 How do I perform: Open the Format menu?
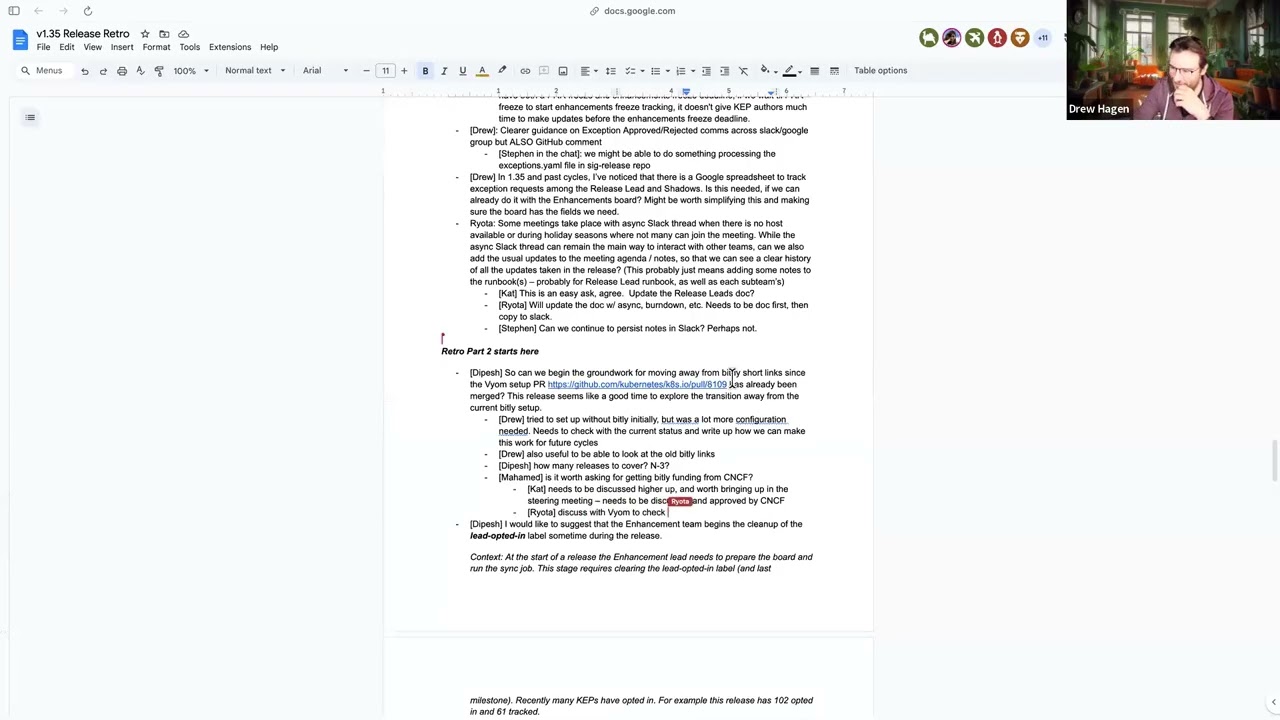pos(156,47)
